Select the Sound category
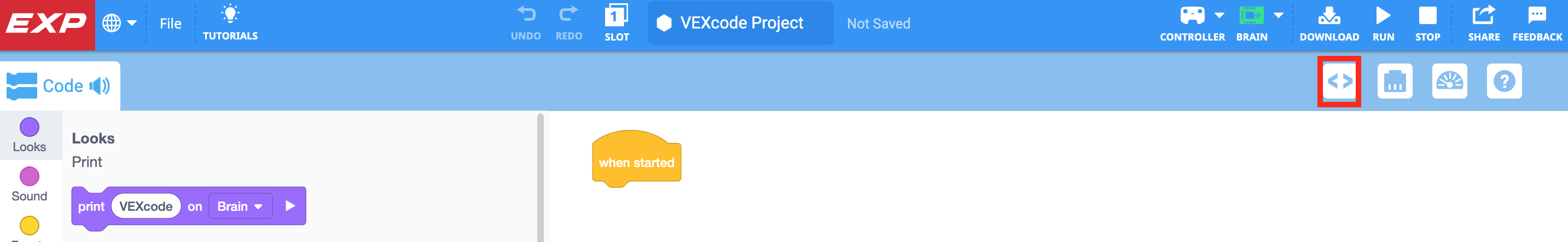 (29, 184)
